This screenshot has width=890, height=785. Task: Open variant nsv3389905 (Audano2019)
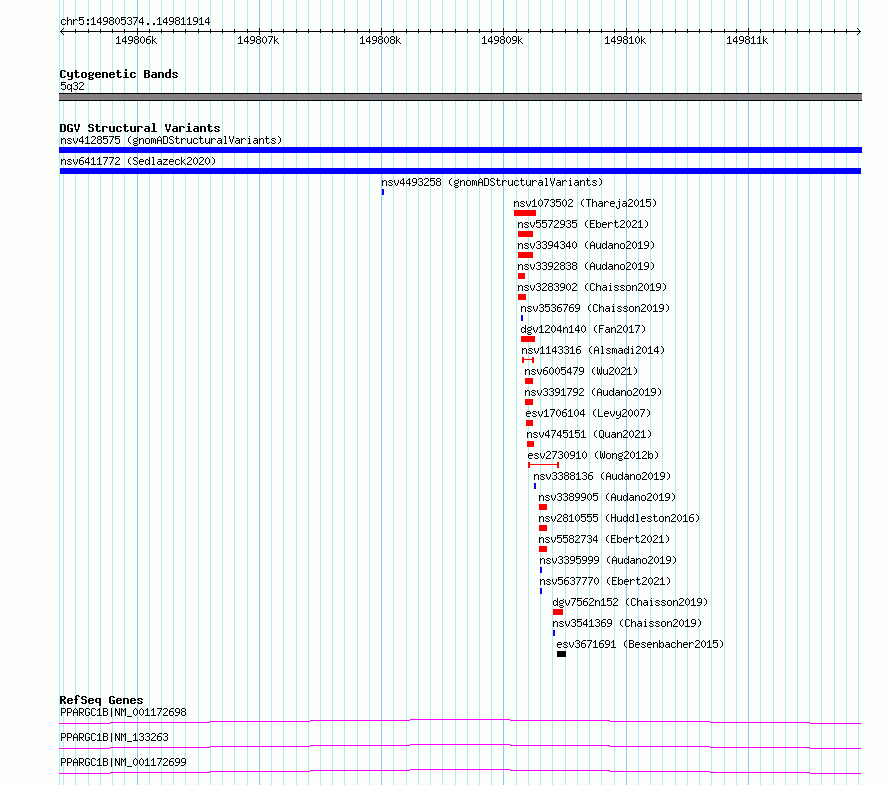(x=607, y=497)
